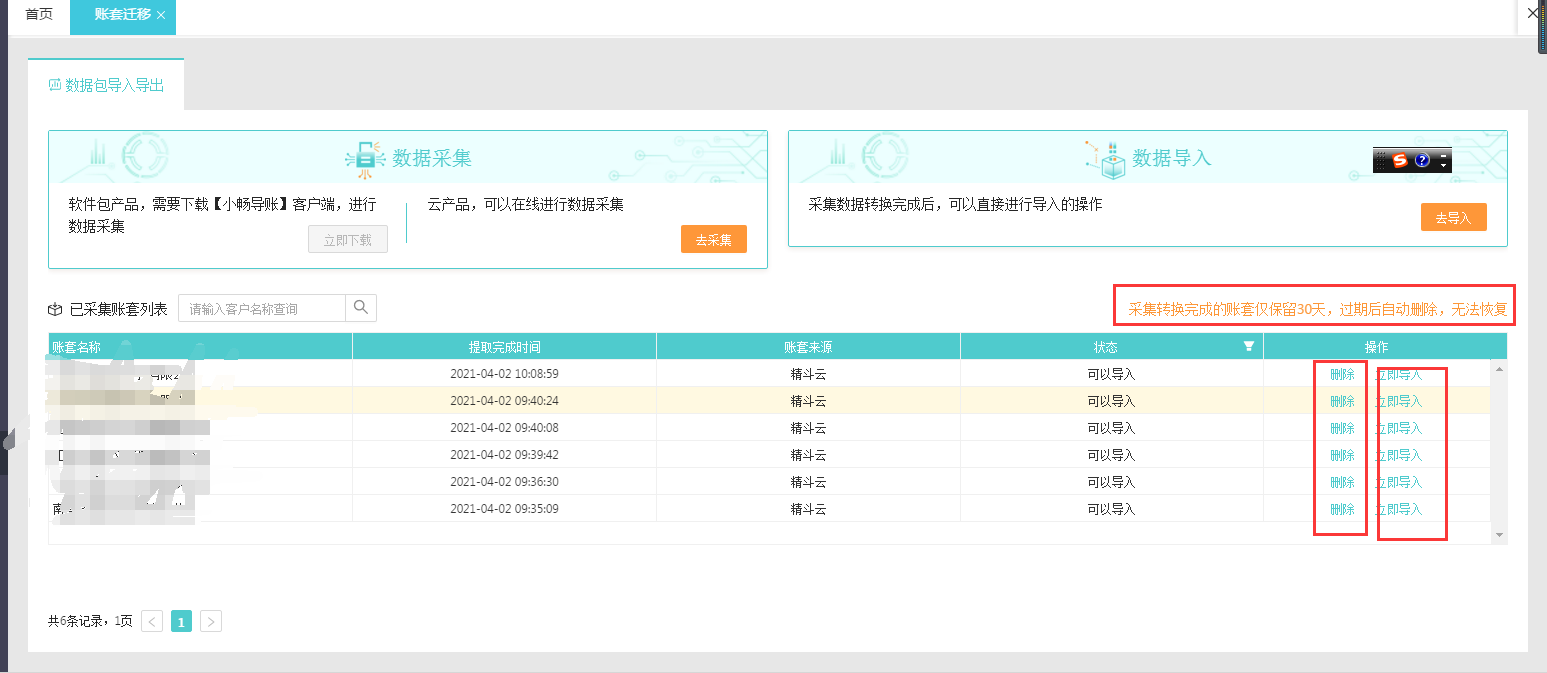The width and height of the screenshot is (1547, 673).
Task: Click the table scrollbar down arrow
Action: click(x=1498, y=536)
